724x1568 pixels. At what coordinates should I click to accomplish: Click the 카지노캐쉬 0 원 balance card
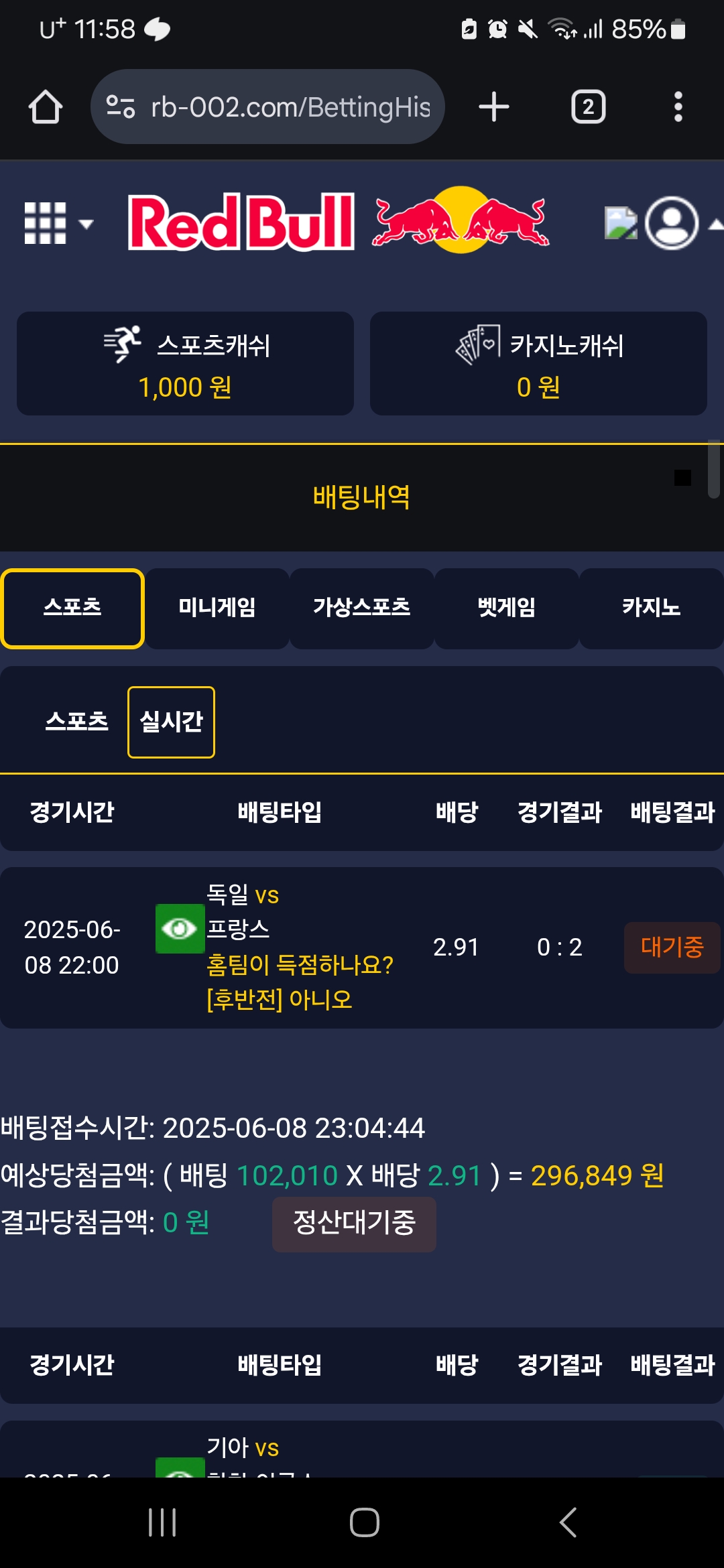click(x=538, y=363)
